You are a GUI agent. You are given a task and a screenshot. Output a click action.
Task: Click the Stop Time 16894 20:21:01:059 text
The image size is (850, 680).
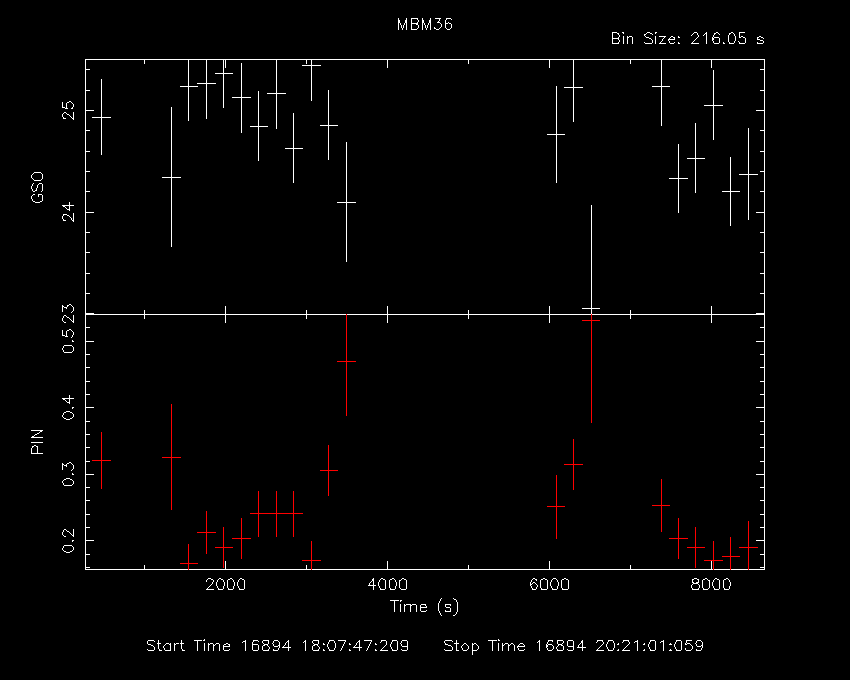point(574,646)
